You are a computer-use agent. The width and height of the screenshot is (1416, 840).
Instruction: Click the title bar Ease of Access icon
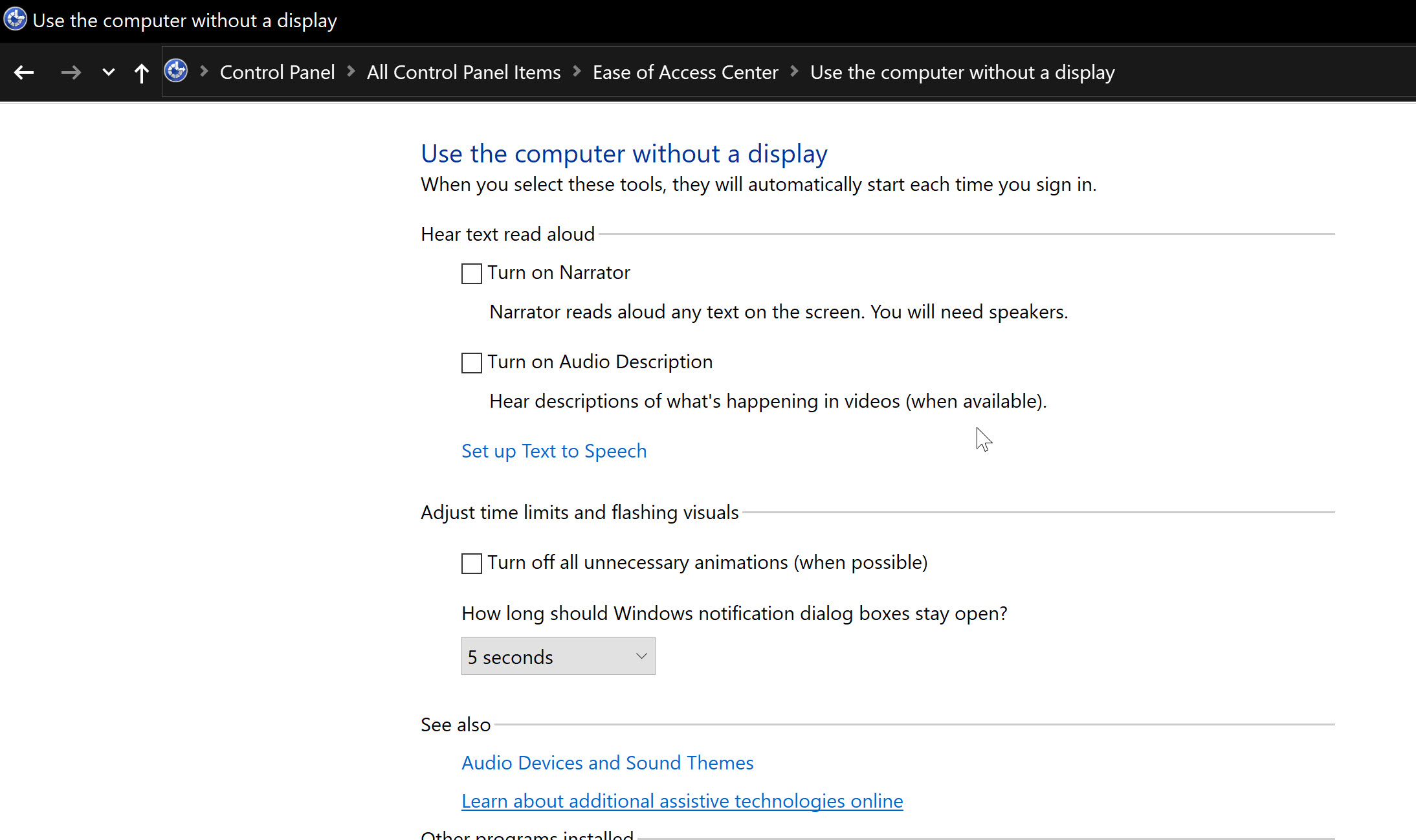click(x=15, y=19)
